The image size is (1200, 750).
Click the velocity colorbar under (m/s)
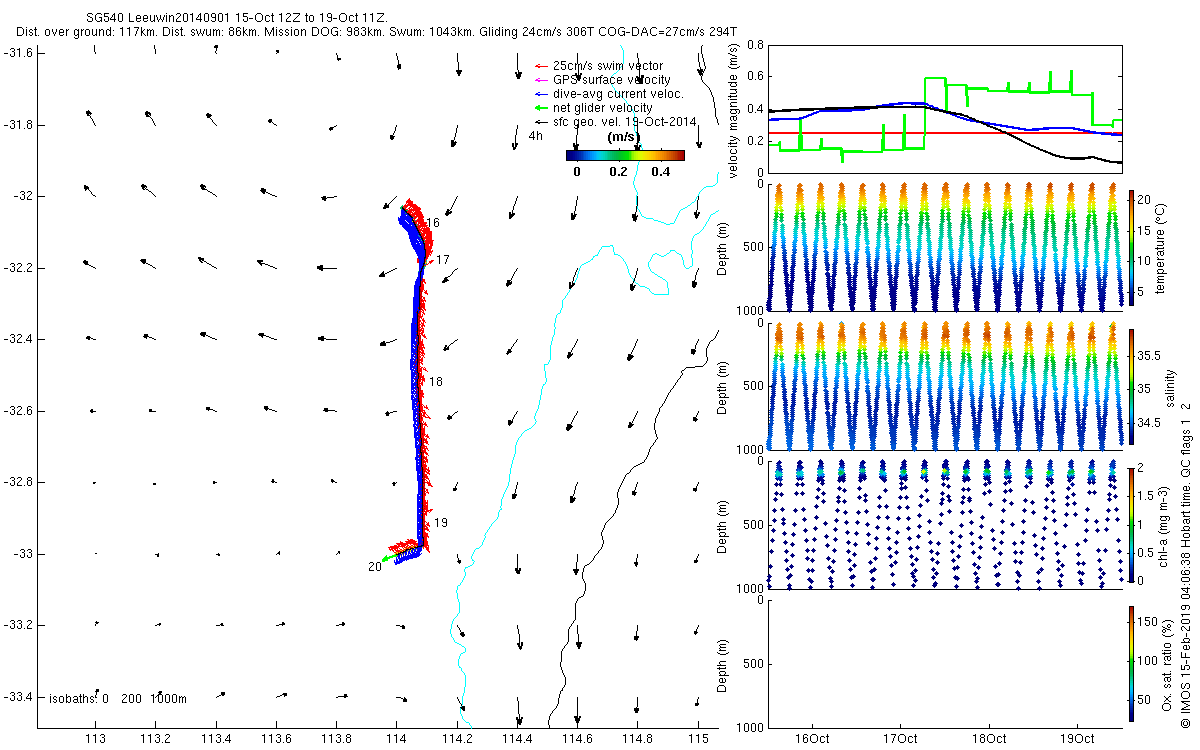click(x=625, y=155)
